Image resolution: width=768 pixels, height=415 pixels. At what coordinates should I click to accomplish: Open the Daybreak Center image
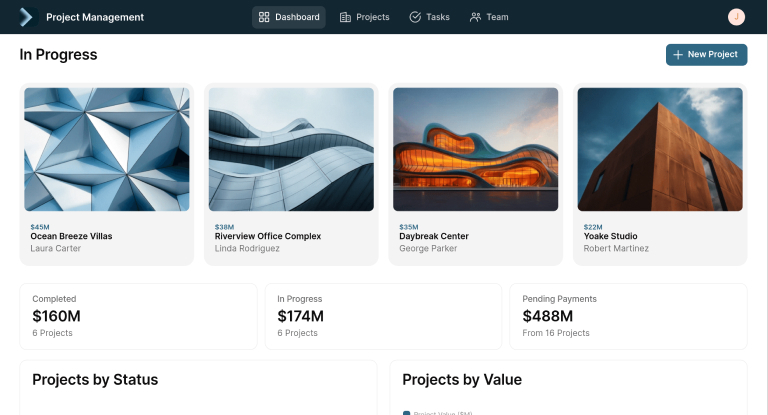coord(476,149)
